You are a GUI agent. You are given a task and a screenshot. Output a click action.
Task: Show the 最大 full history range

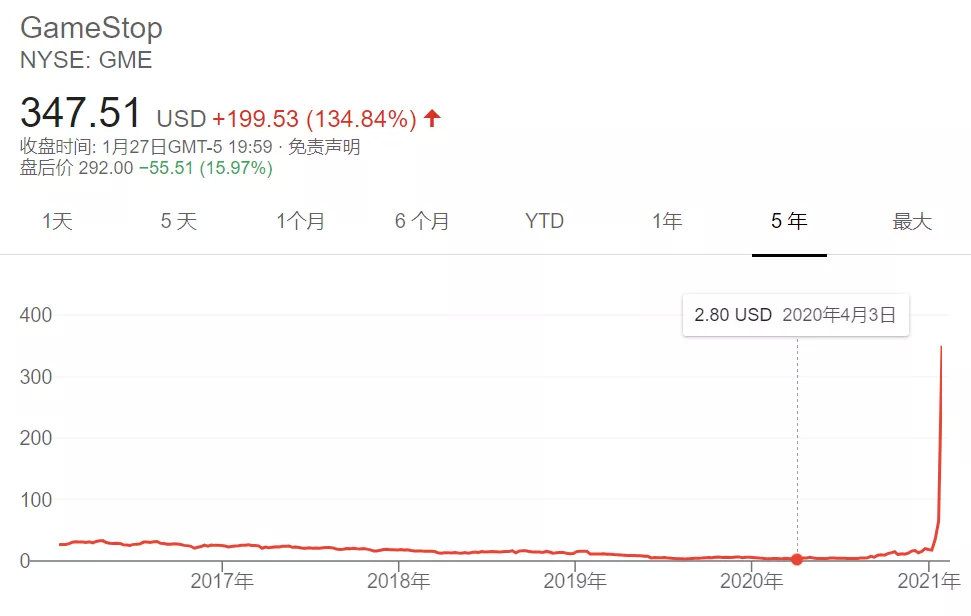point(911,221)
